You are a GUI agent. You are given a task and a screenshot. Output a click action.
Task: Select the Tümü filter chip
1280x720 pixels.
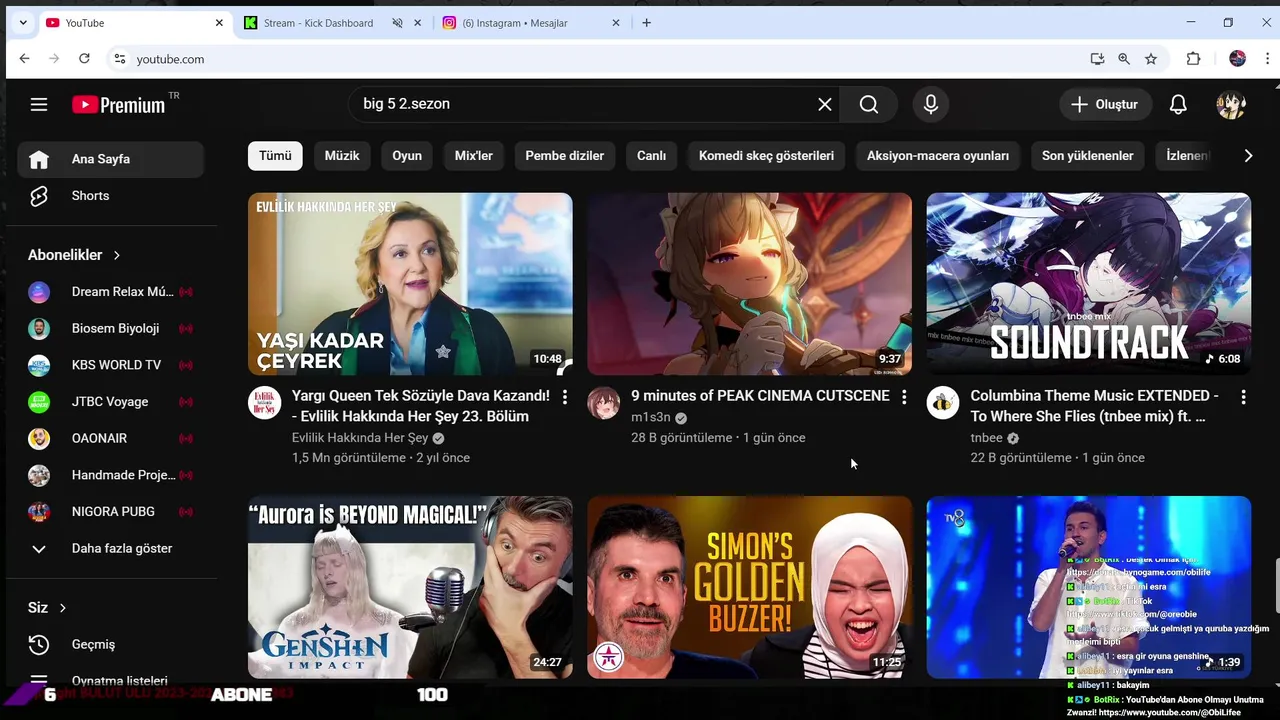(x=275, y=156)
